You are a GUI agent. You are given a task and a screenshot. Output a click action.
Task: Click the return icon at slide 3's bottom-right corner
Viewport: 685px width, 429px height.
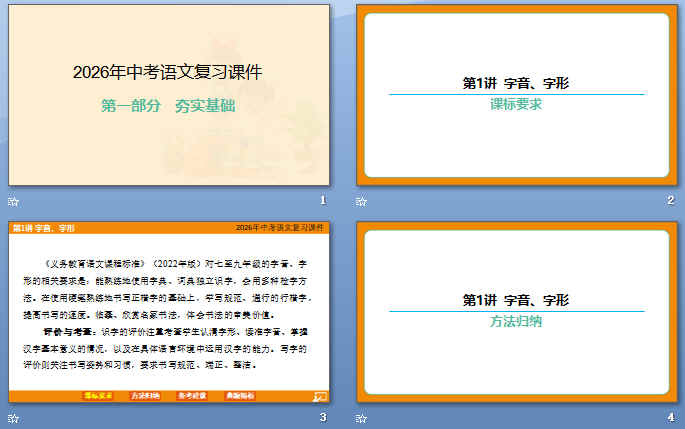click(320, 396)
